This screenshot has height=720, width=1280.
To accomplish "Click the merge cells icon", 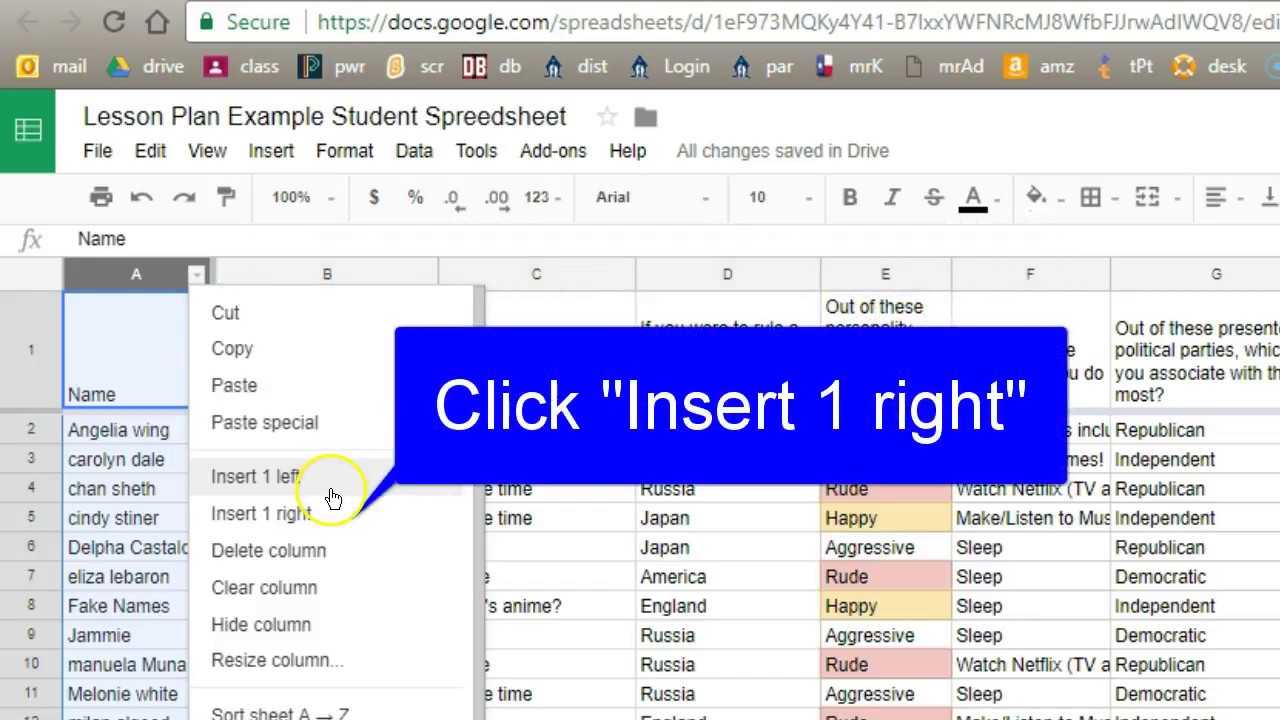I will pos(1147,197).
